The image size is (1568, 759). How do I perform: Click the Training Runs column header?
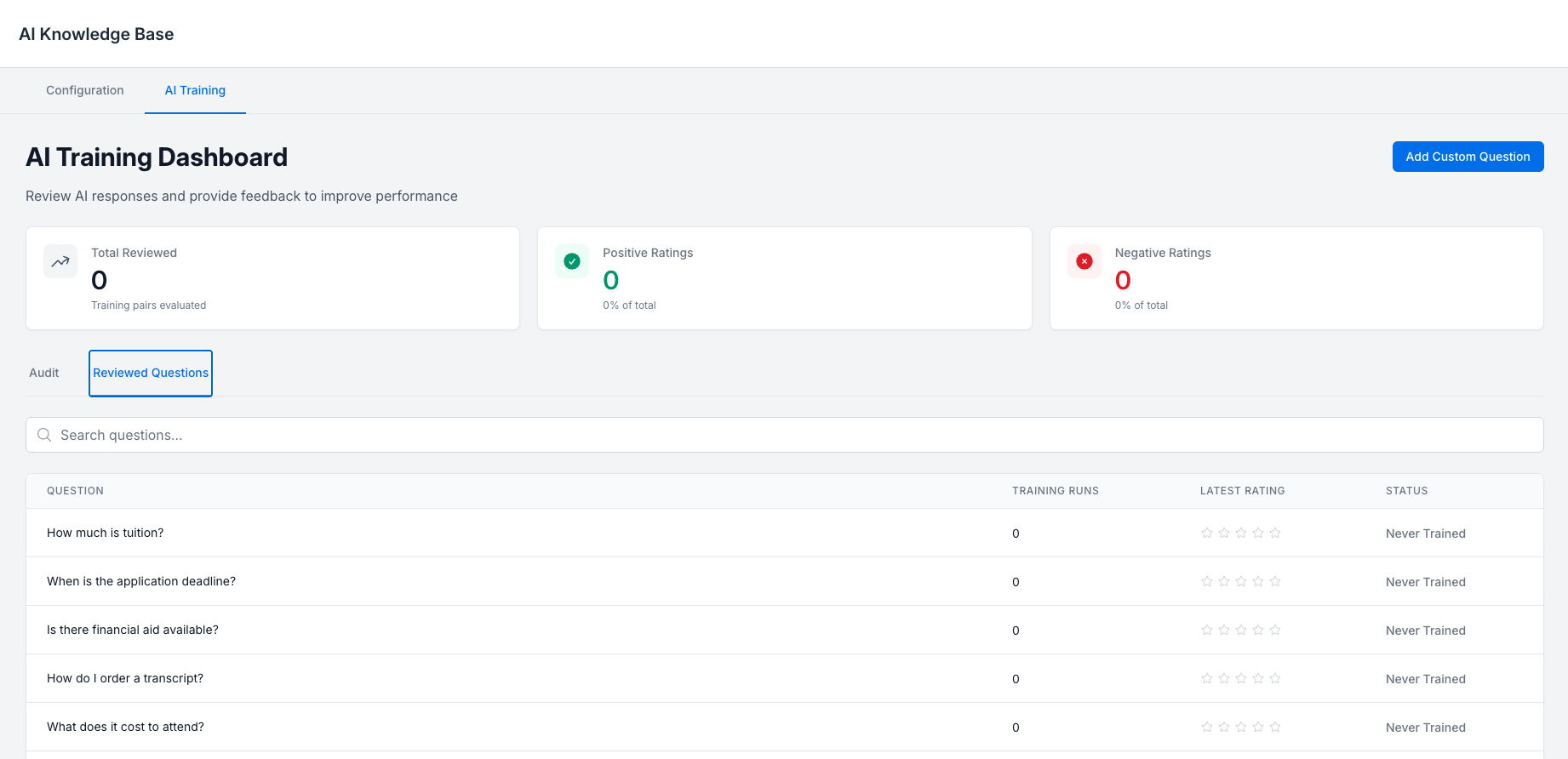pyautogui.click(x=1056, y=491)
